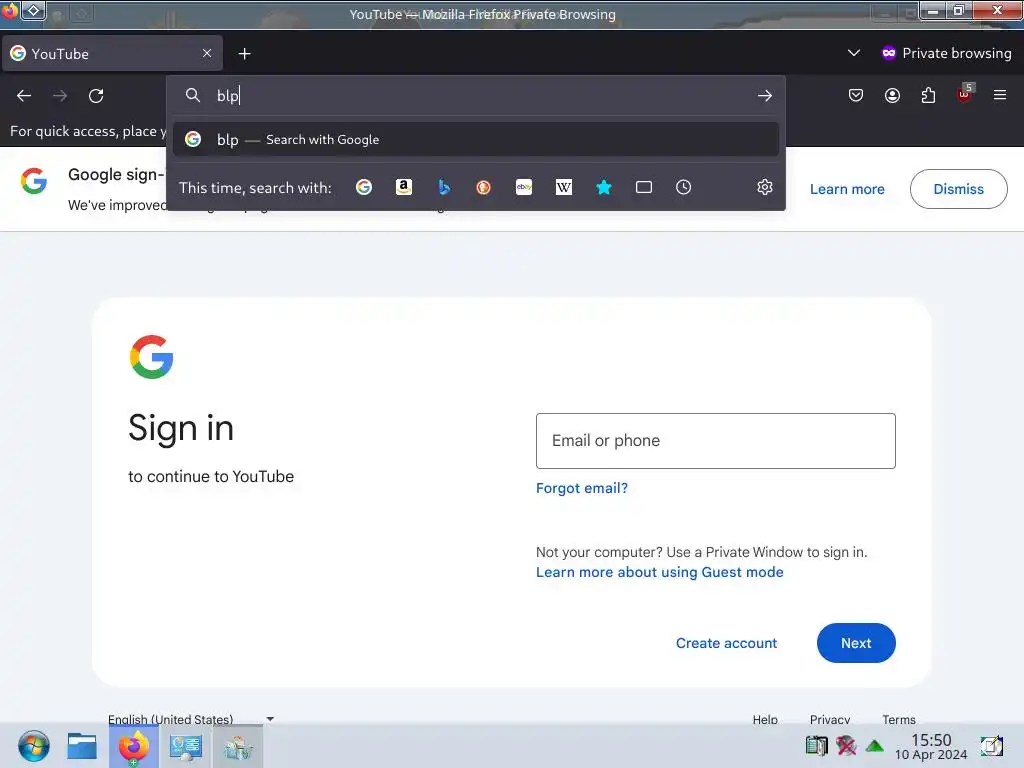Open the Privacy footer link
The width and height of the screenshot is (1024, 768).
pos(829,719)
